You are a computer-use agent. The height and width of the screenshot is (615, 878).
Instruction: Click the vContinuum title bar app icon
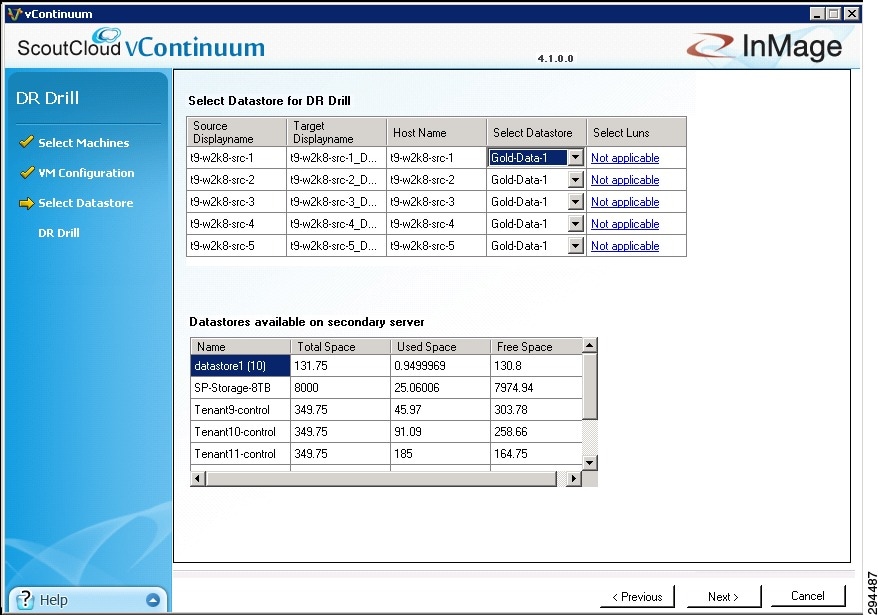15,13
